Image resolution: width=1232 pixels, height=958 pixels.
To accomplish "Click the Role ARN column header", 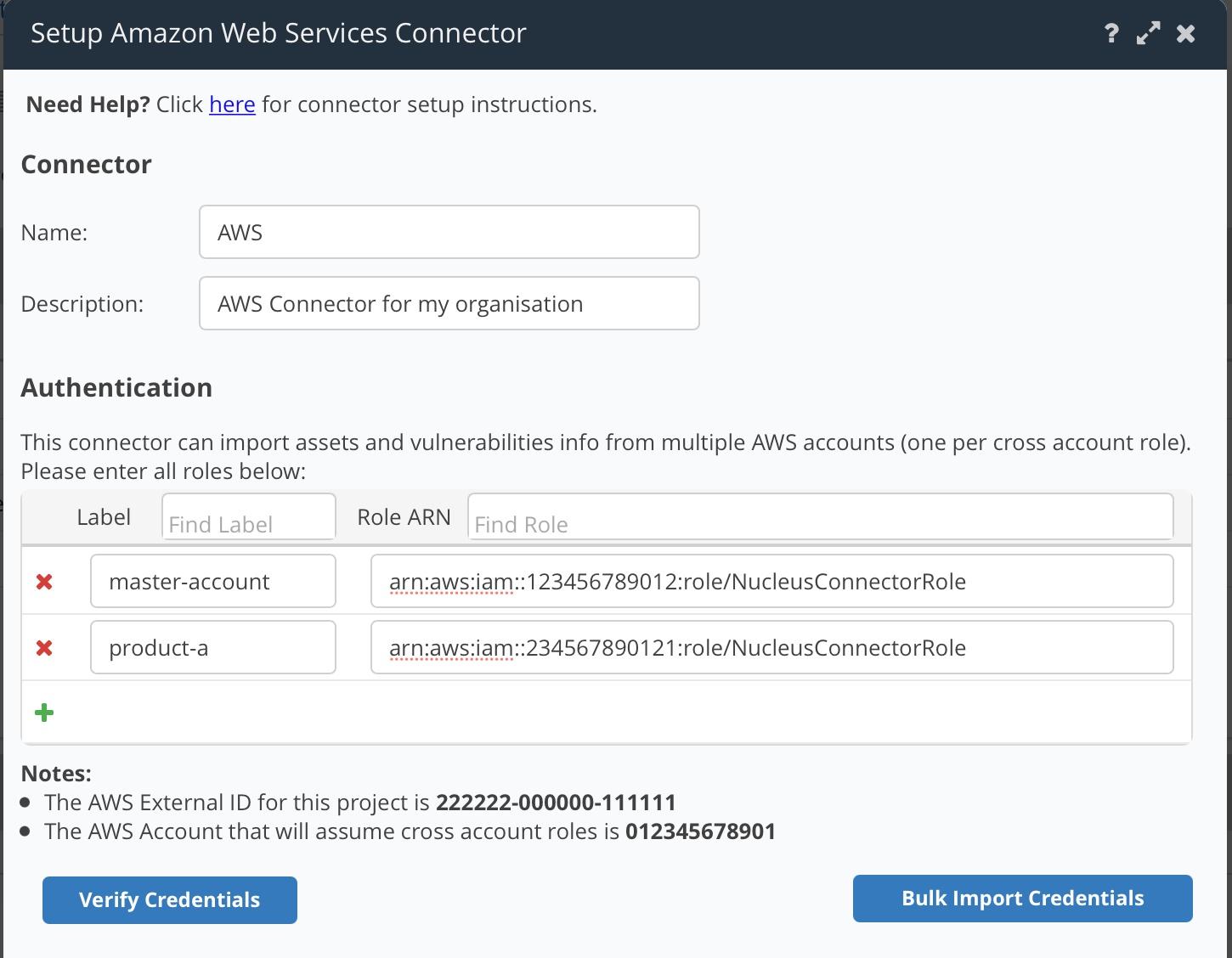I will (404, 517).
